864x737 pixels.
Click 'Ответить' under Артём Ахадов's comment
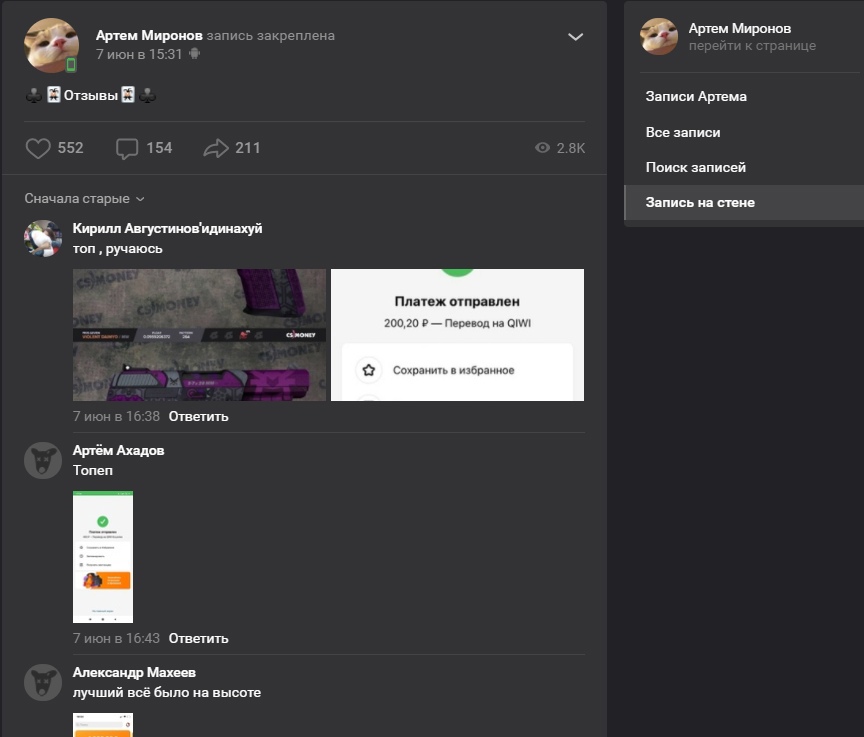coord(198,638)
